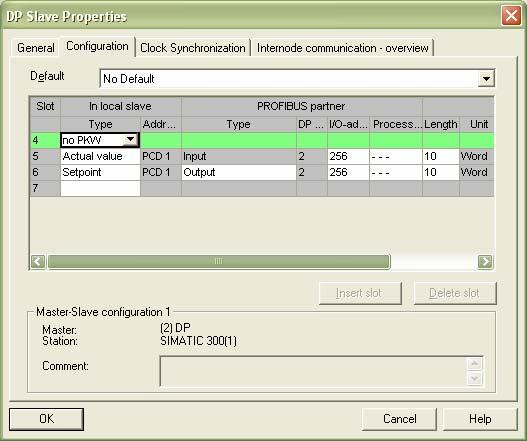Click inside the Comment text box
The width and height of the screenshot is (527, 441).
tap(313, 371)
